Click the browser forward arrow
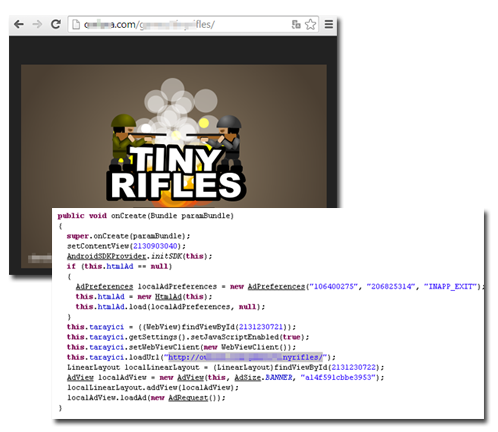Screen dimensions: 498x432 coord(37,24)
